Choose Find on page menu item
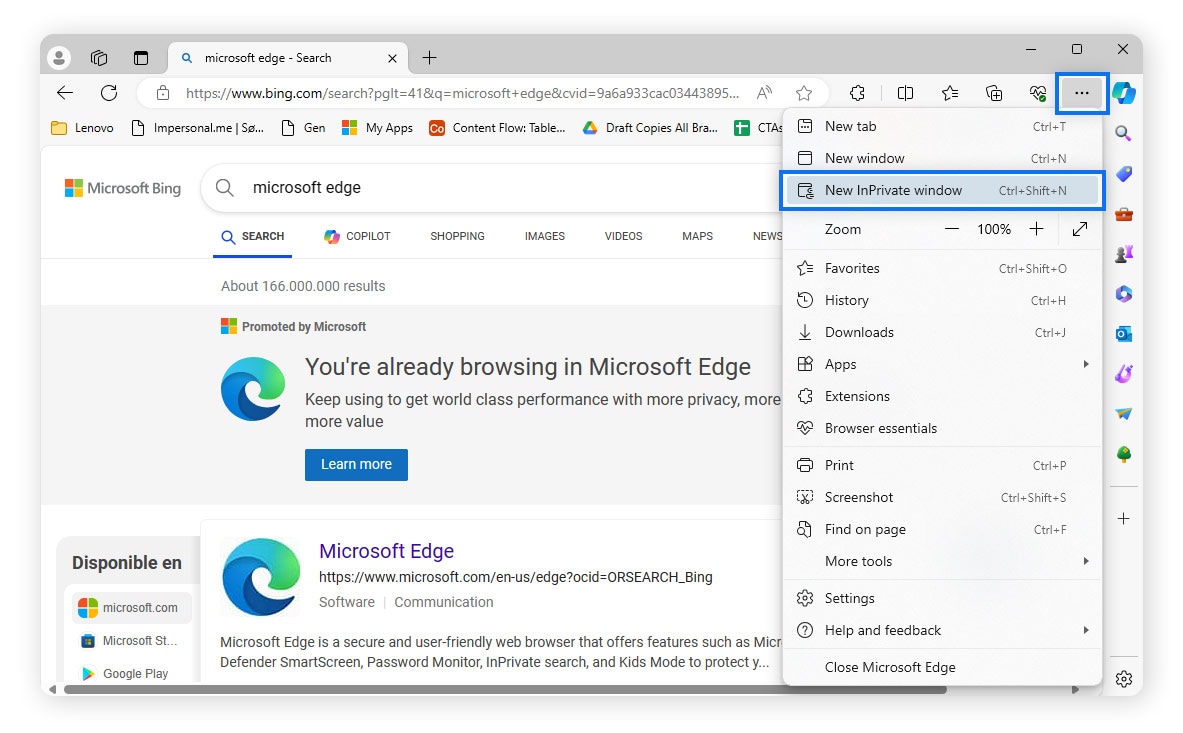This screenshot has height=733, width=1183. coord(942,529)
